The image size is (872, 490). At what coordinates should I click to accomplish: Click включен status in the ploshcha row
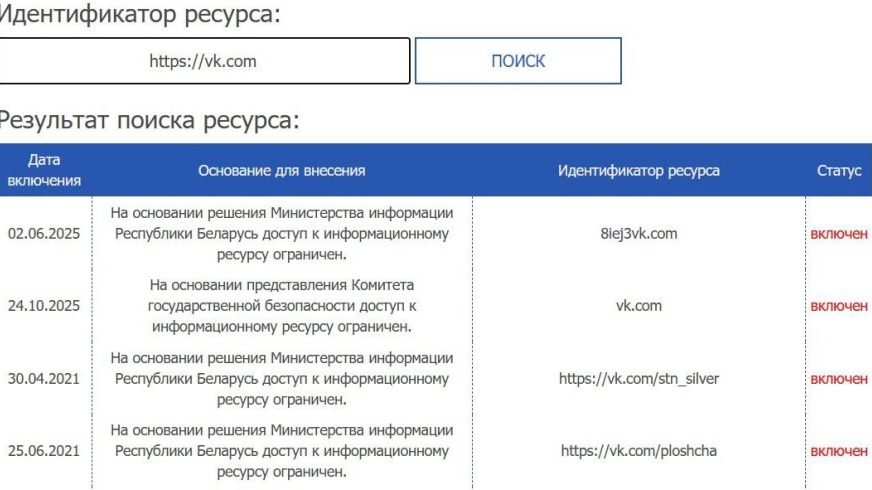pyautogui.click(x=838, y=451)
